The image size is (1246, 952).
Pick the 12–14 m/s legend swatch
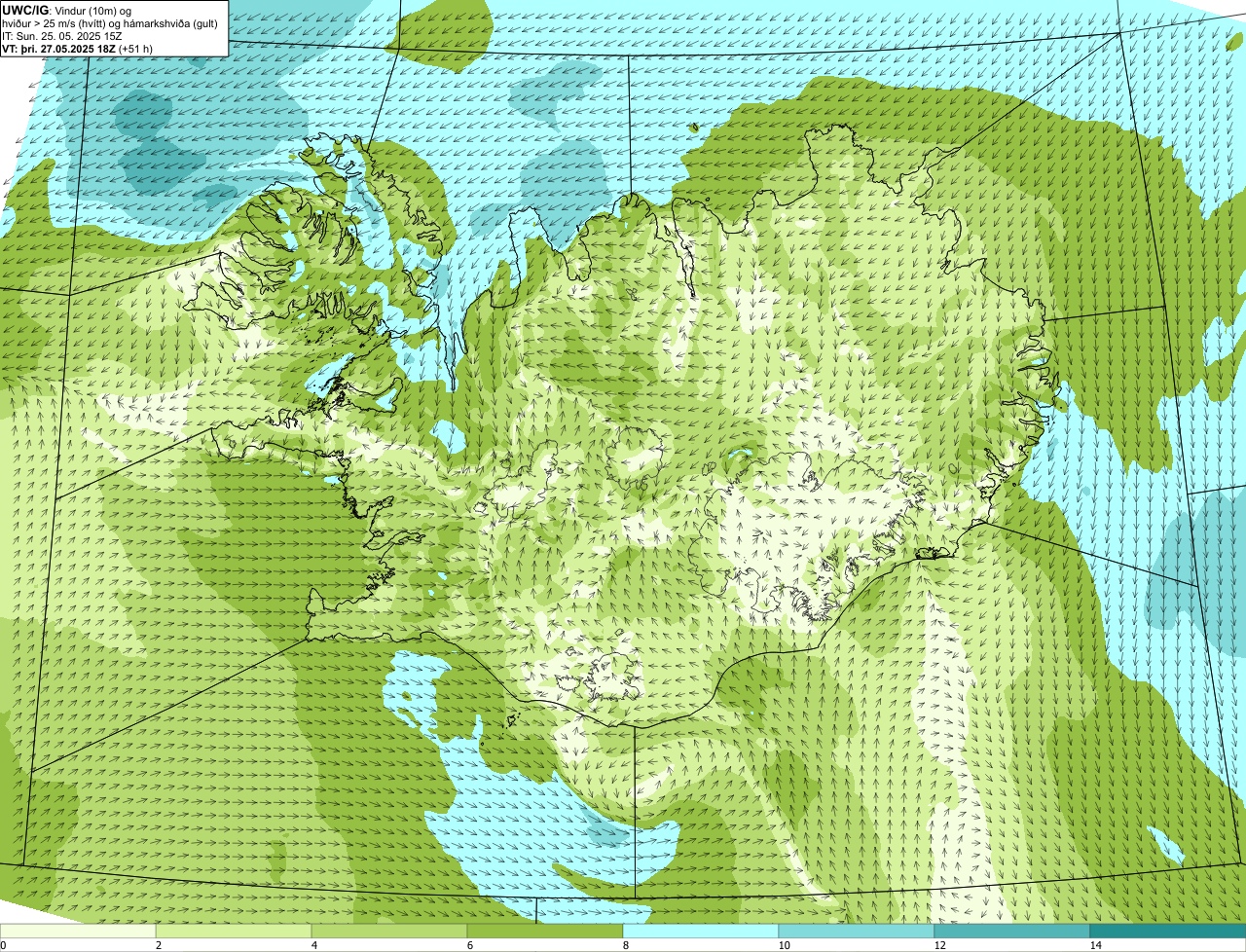click(1012, 931)
